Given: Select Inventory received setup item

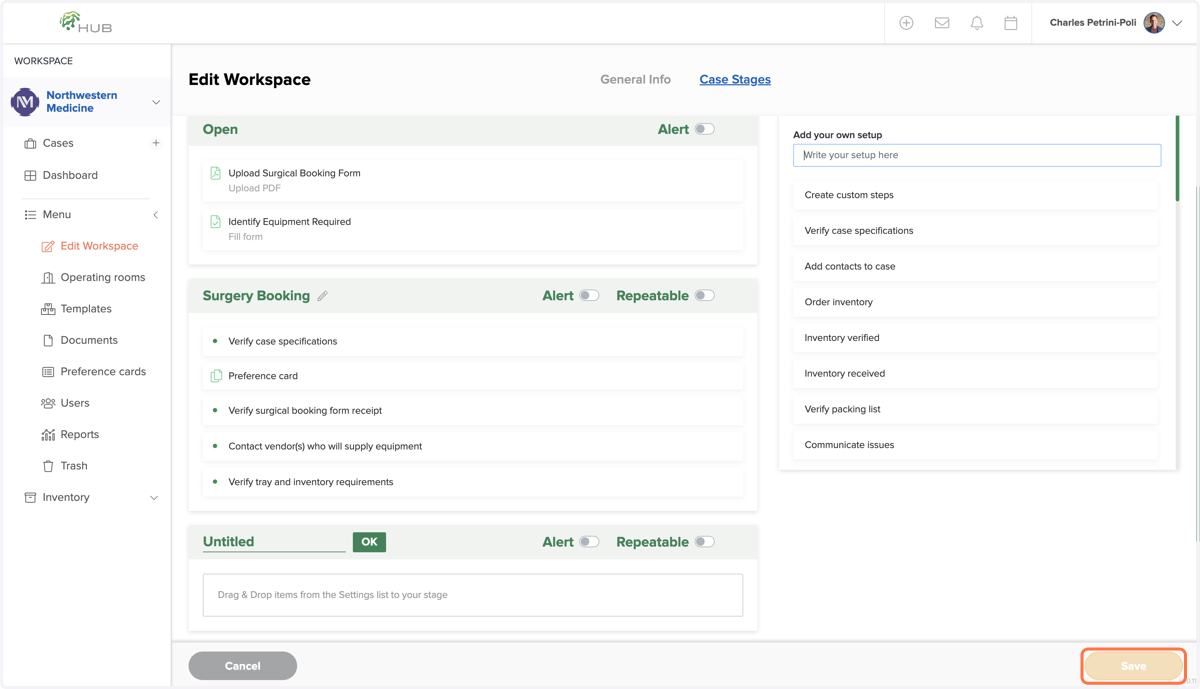Looking at the screenshot, I should point(975,374).
